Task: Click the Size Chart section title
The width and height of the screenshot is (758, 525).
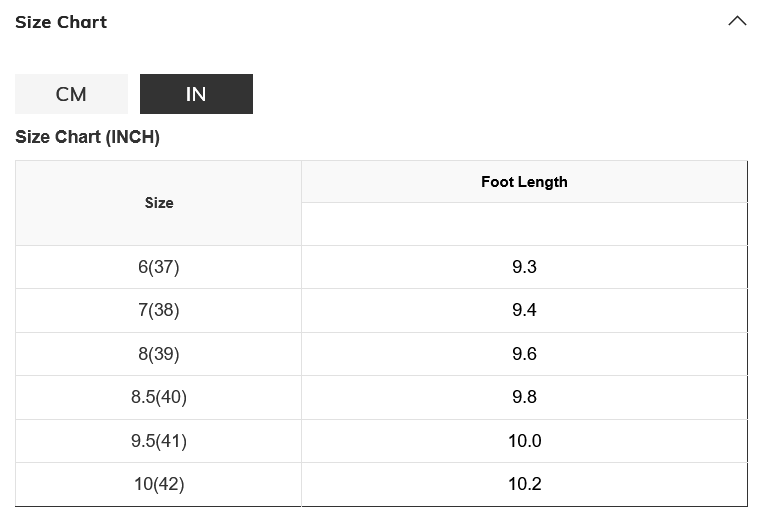Action: [61, 22]
